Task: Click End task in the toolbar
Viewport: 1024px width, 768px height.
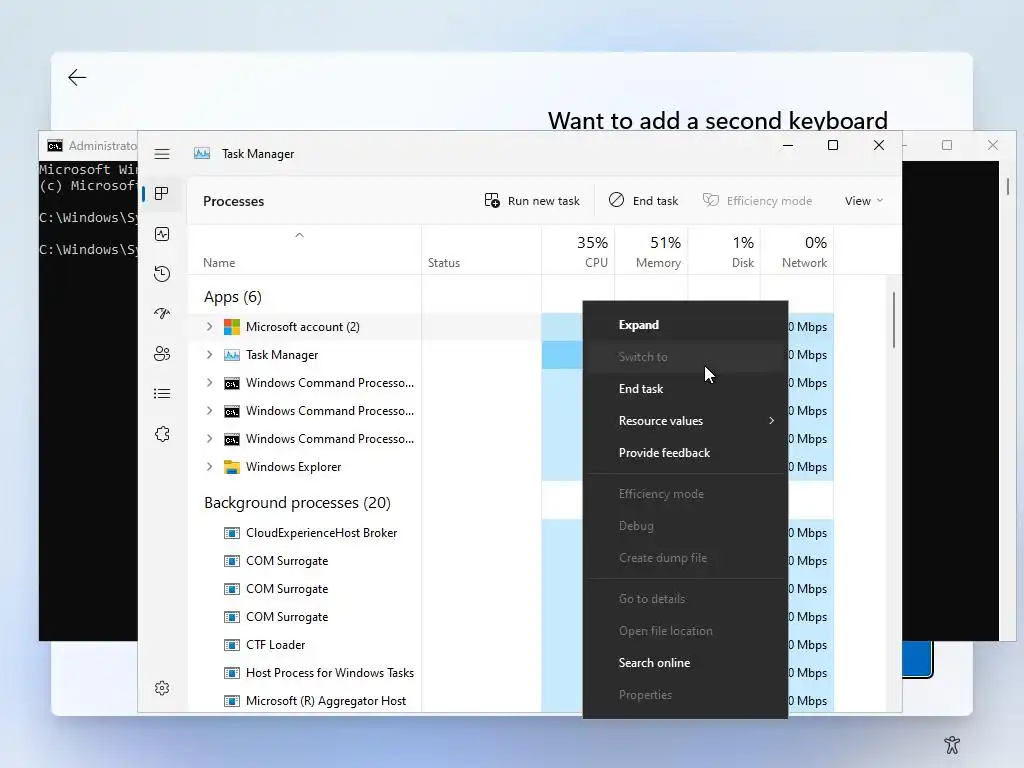Action: tap(643, 200)
